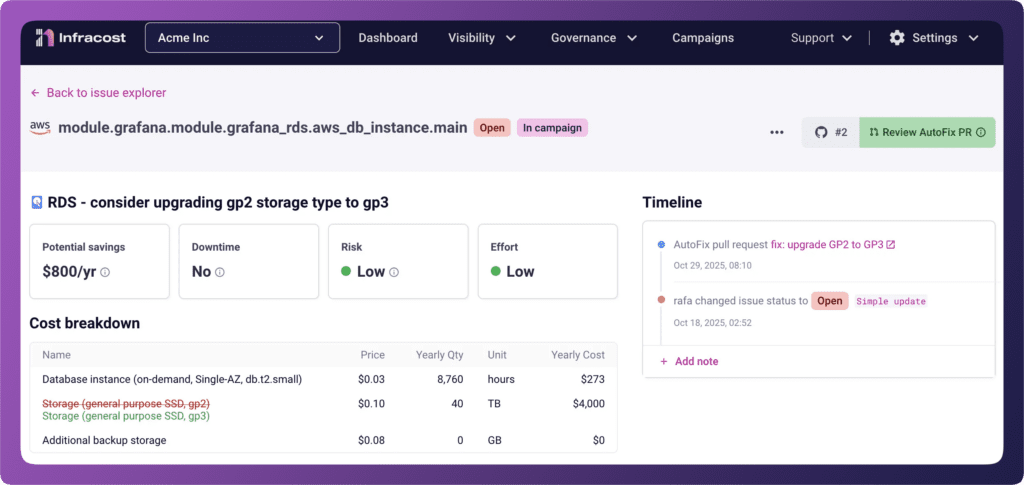Click the In campaign status badge

[x=552, y=128]
